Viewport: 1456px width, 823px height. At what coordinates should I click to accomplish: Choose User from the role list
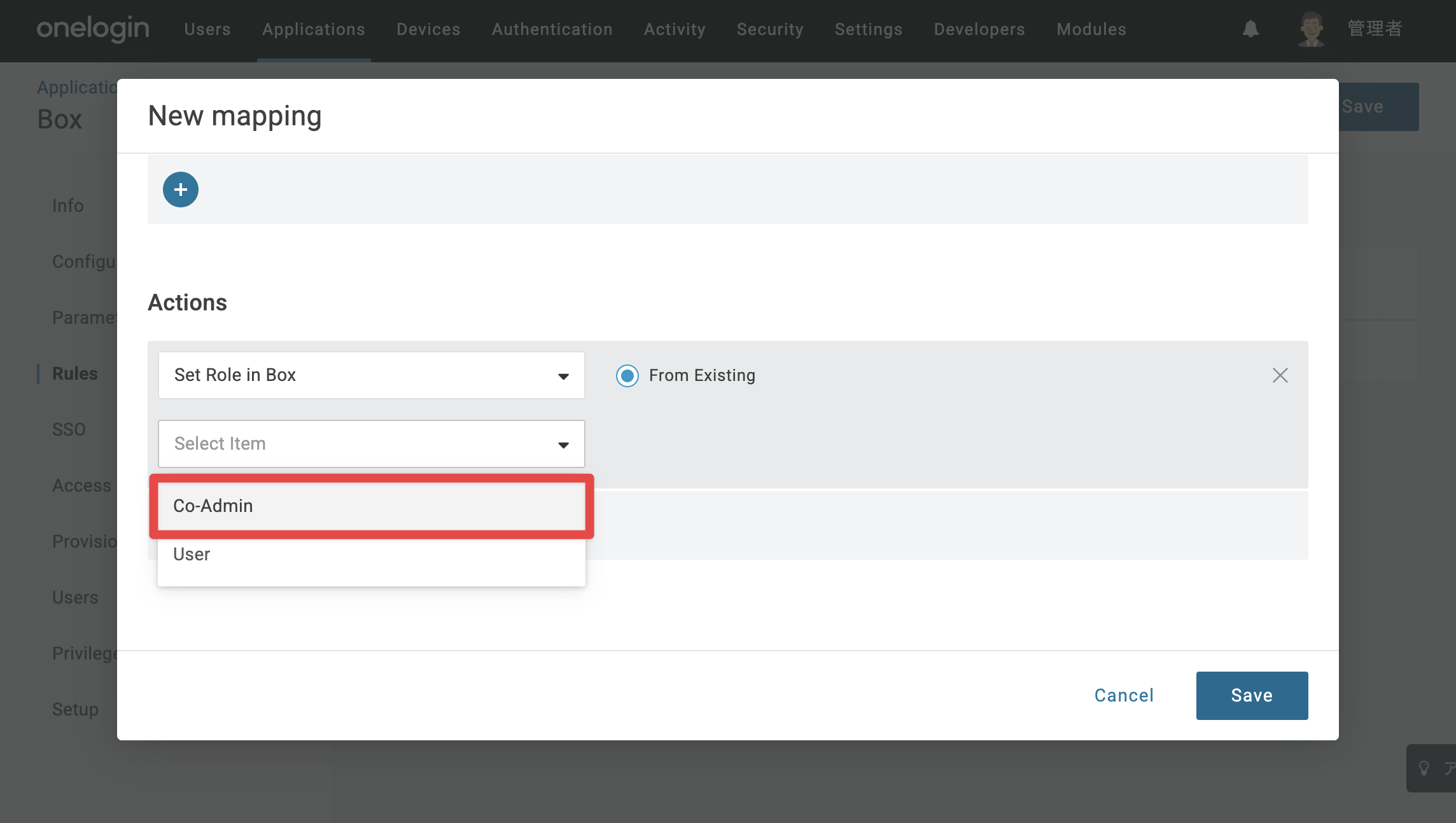(372, 555)
